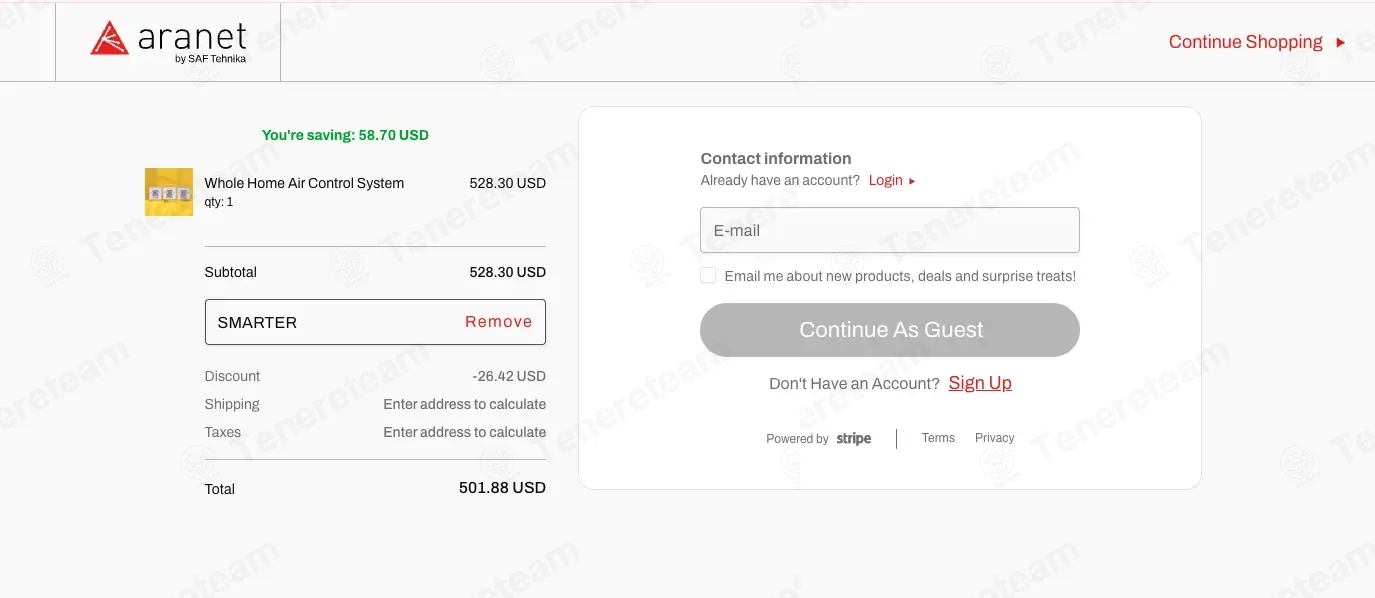Open the Sign Up link

pyautogui.click(x=980, y=383)
